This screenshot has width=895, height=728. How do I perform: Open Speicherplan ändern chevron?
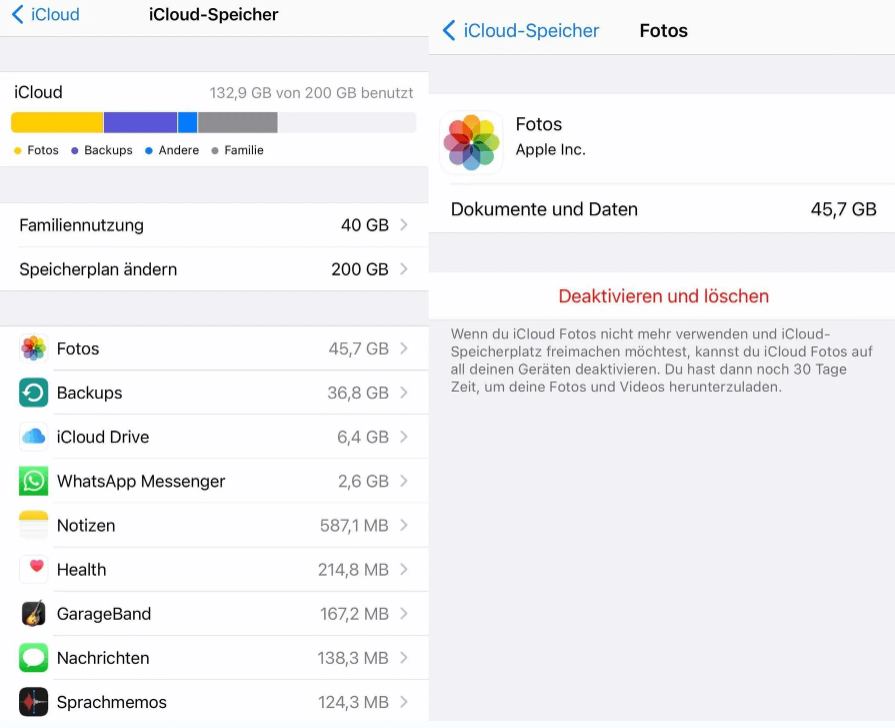coord(404,269)
